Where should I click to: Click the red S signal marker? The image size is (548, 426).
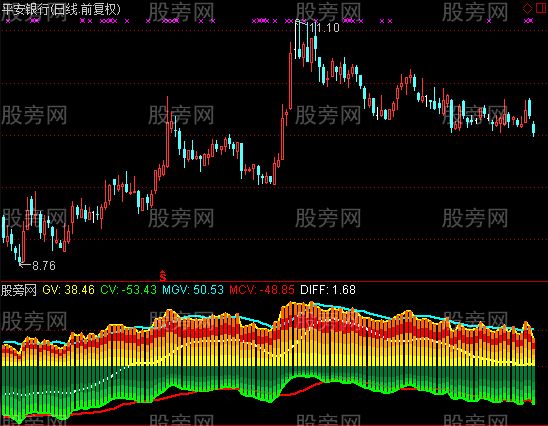[163, 276]
